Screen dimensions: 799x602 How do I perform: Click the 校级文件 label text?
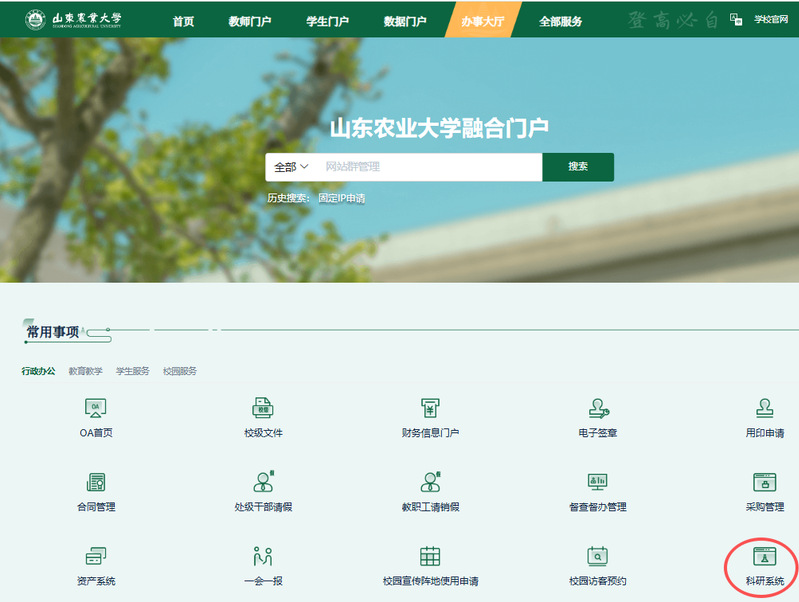pyautogui.click(x=263, y=433)
